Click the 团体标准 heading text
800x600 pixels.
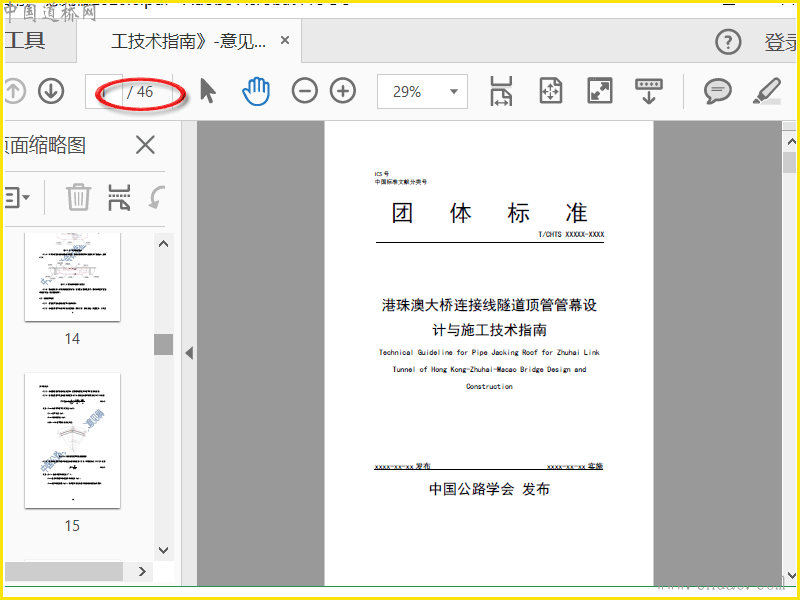[489, 213]
